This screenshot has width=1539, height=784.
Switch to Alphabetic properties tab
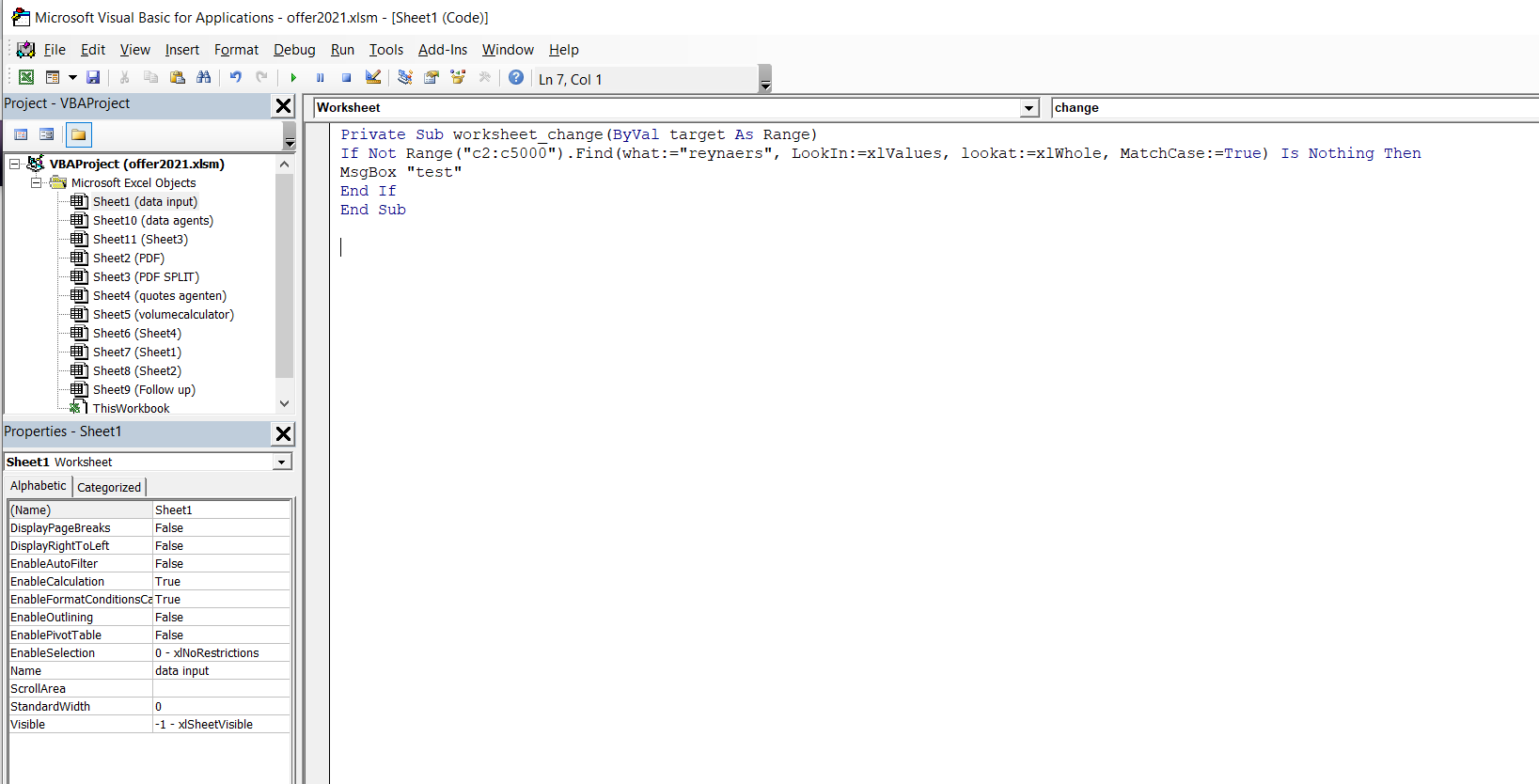tap(39, 486)
